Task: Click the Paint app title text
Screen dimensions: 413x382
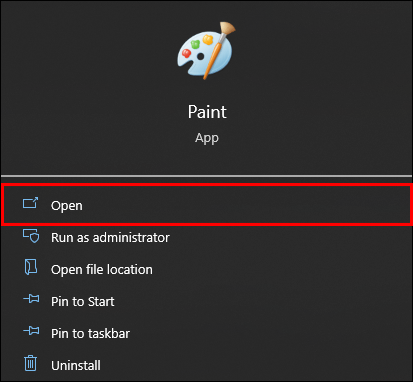Action: tap(207, 112)
